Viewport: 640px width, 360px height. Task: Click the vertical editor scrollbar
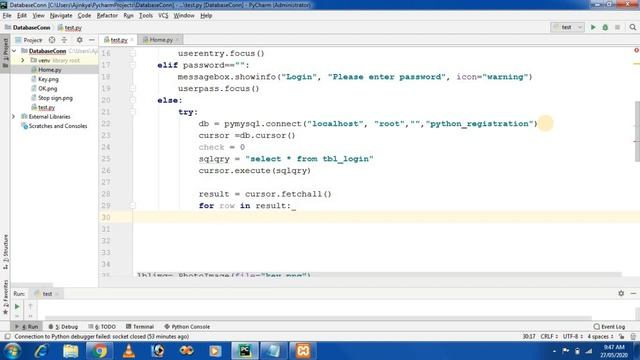(637, 131)
